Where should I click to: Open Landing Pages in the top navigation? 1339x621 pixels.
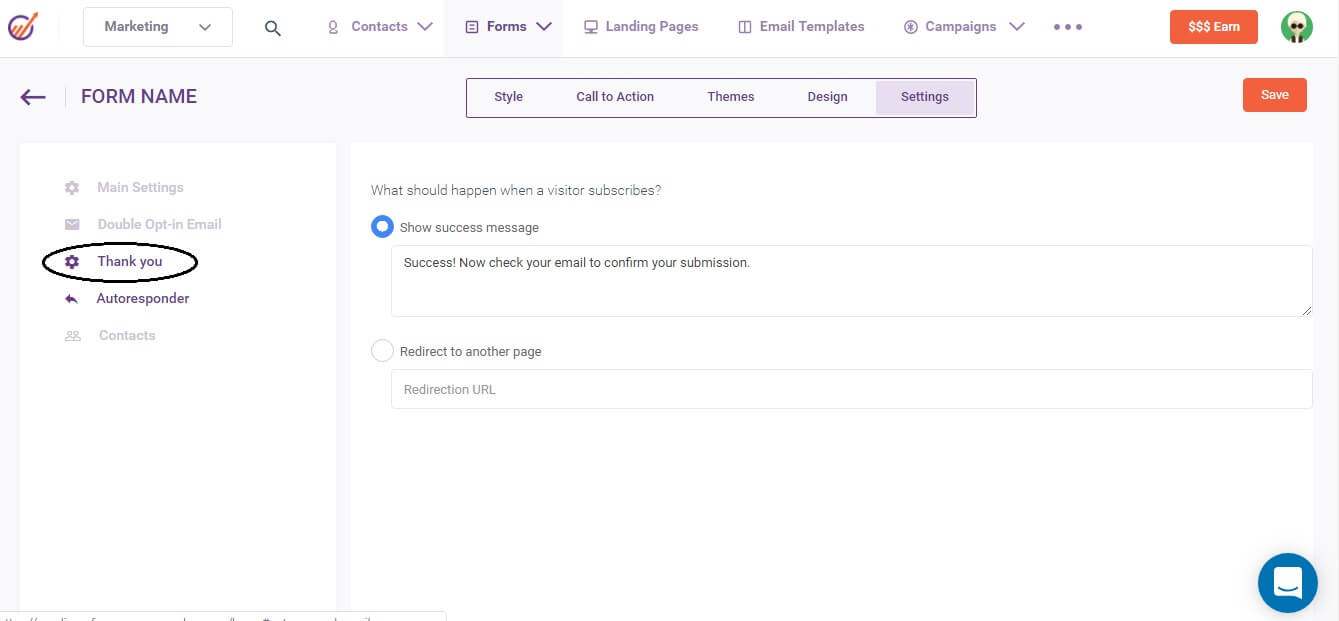pyautogui.click(x=641, y=27)
